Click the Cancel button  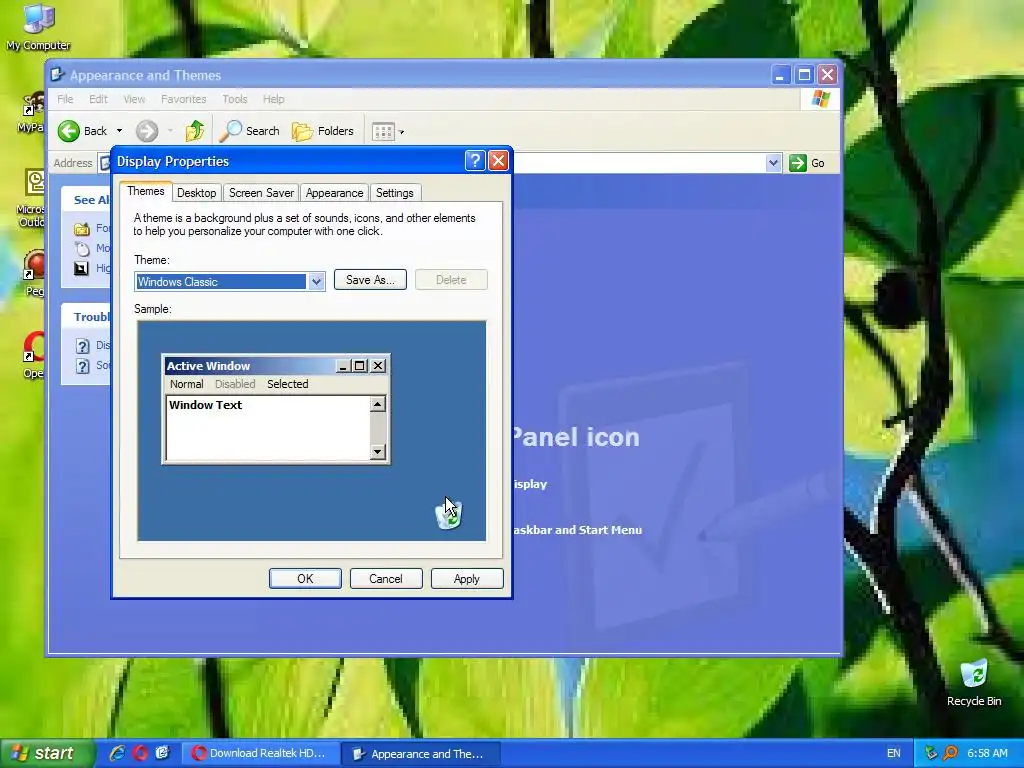386,579
